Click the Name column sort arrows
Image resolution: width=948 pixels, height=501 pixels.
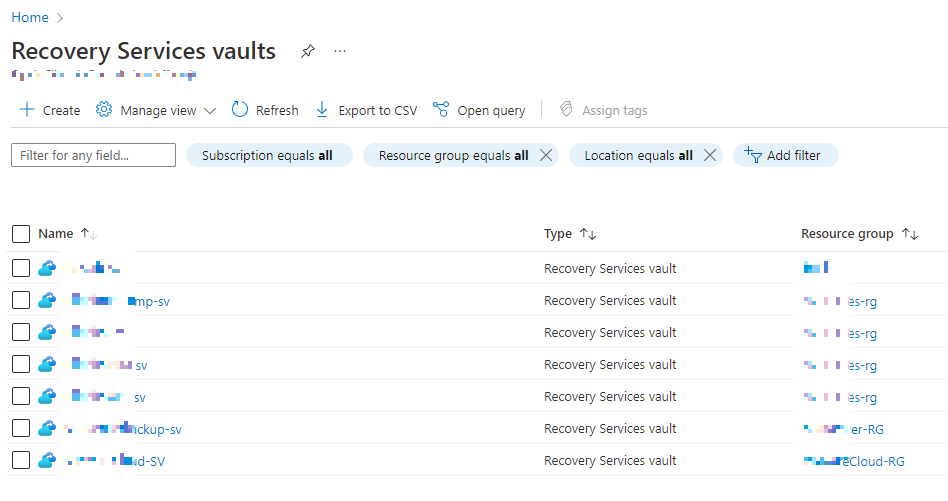point(89,234)
